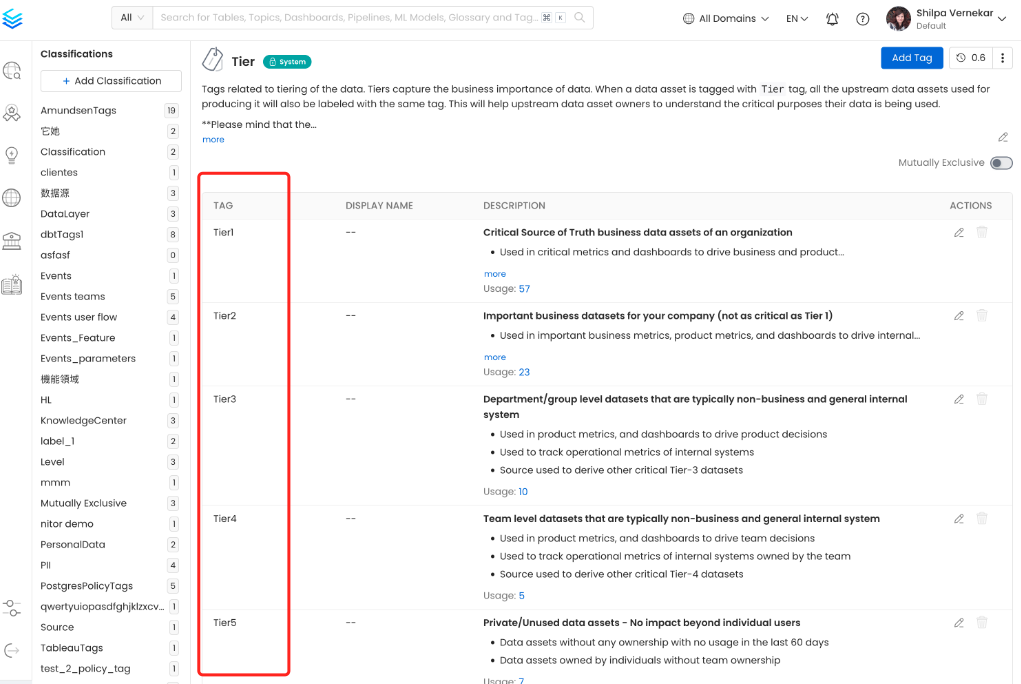This screenshot has height=684, width=1021.
Task: Expand the All Domains dropdown
Action: tap(726, 19)
